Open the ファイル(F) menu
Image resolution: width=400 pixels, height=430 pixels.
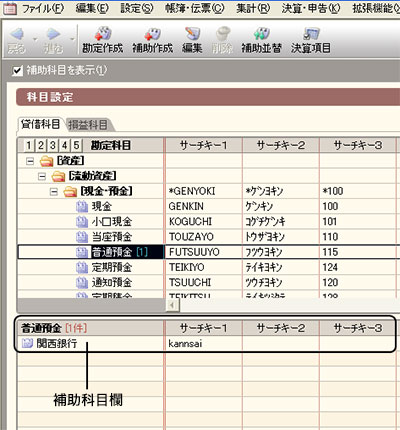click(x=43, y=8)
